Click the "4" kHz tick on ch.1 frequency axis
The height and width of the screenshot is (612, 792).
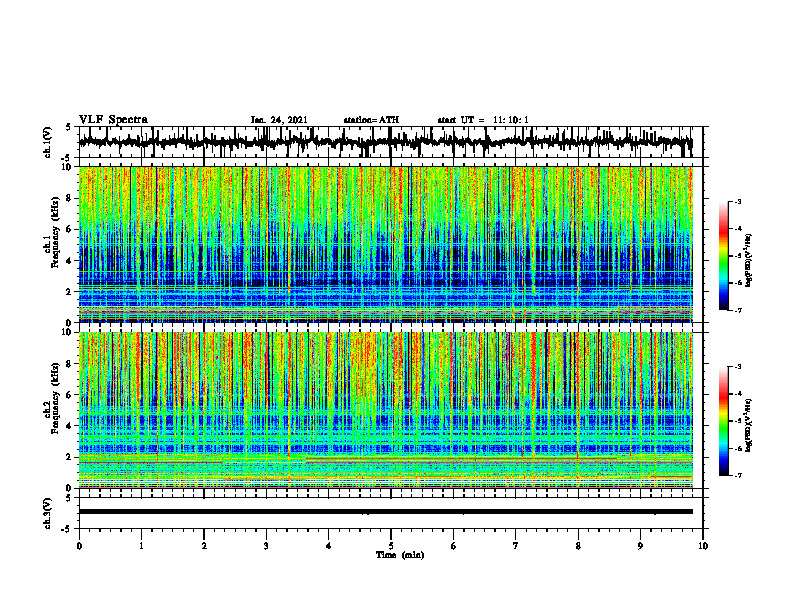coord(70,261)
